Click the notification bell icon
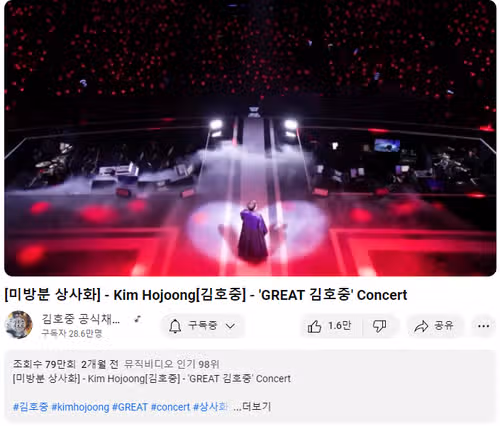 [x=175, y=326]
